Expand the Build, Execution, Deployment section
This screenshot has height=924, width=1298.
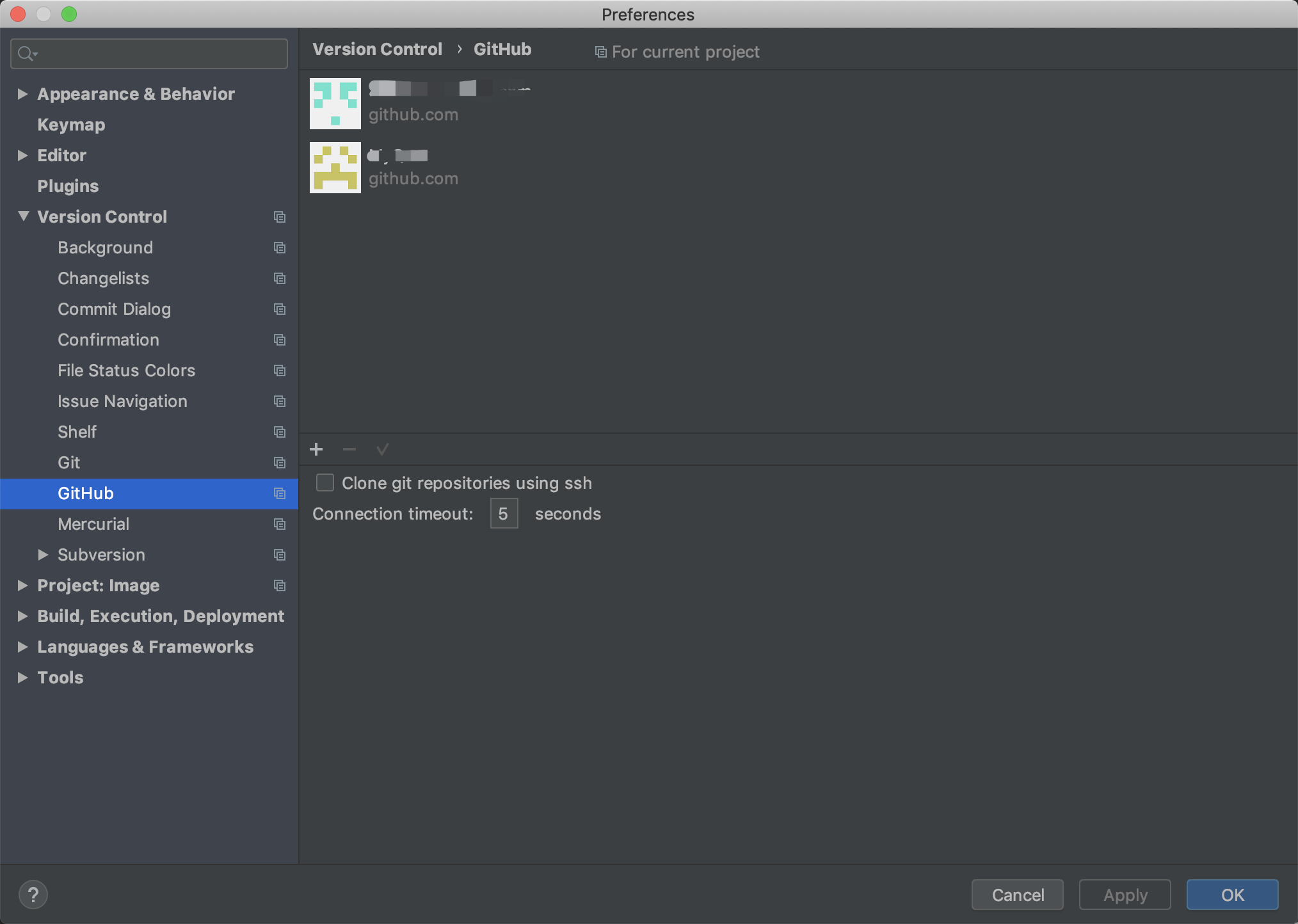click(22, 616)
